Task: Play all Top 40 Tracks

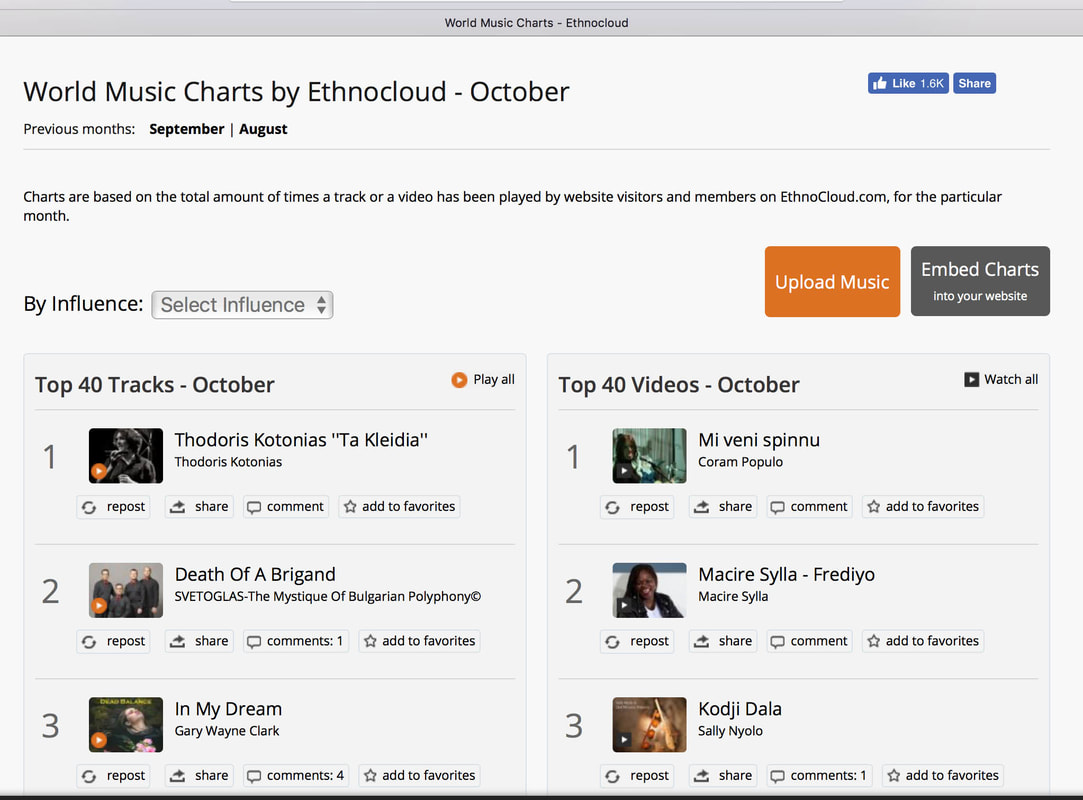Action: tap(483, 379)
